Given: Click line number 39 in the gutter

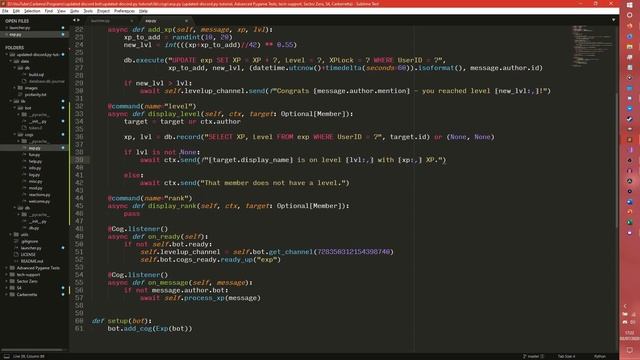Looking at the screenshot, I should pos(79,160).
